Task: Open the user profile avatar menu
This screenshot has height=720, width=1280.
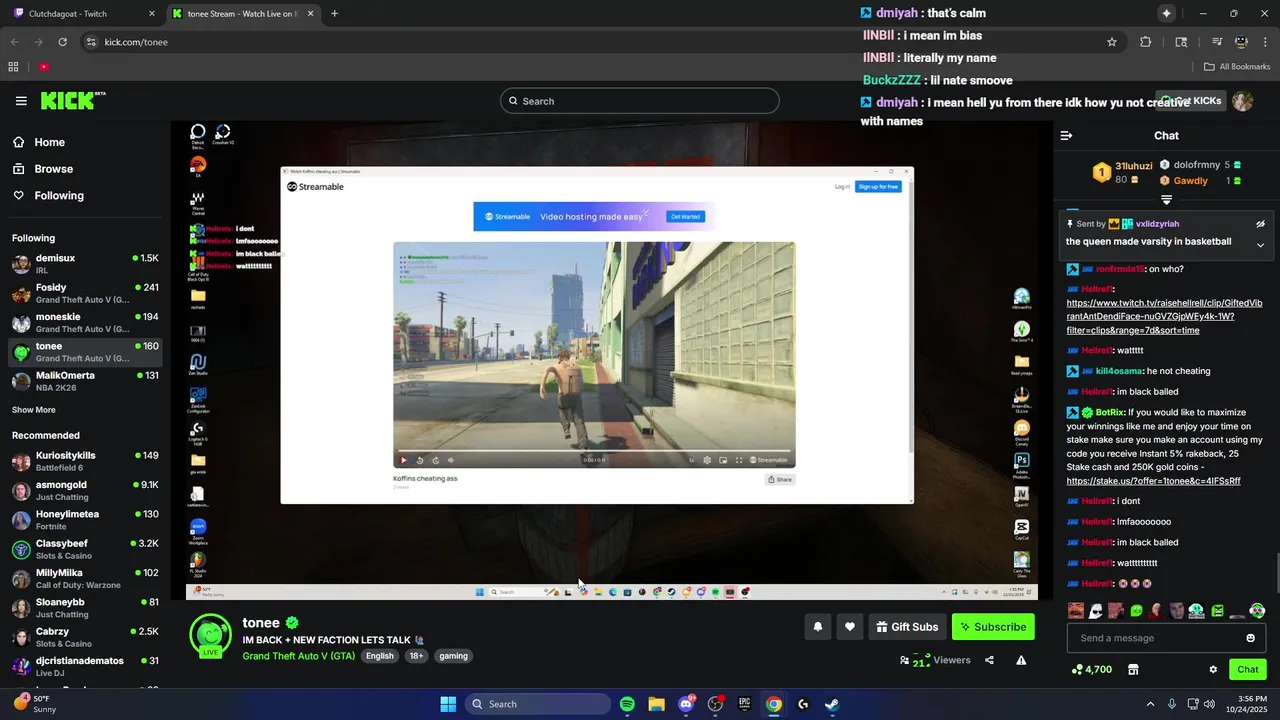Action: point(1243,101)
